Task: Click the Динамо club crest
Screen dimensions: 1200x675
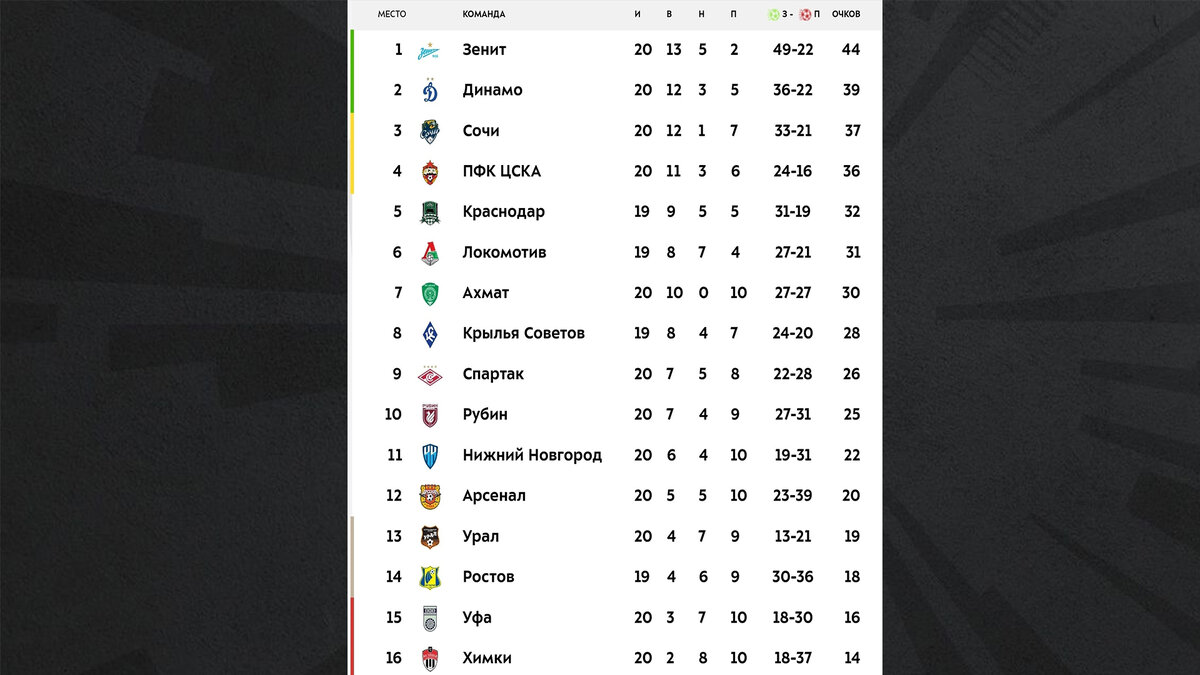Action: [x=430, y=90]
